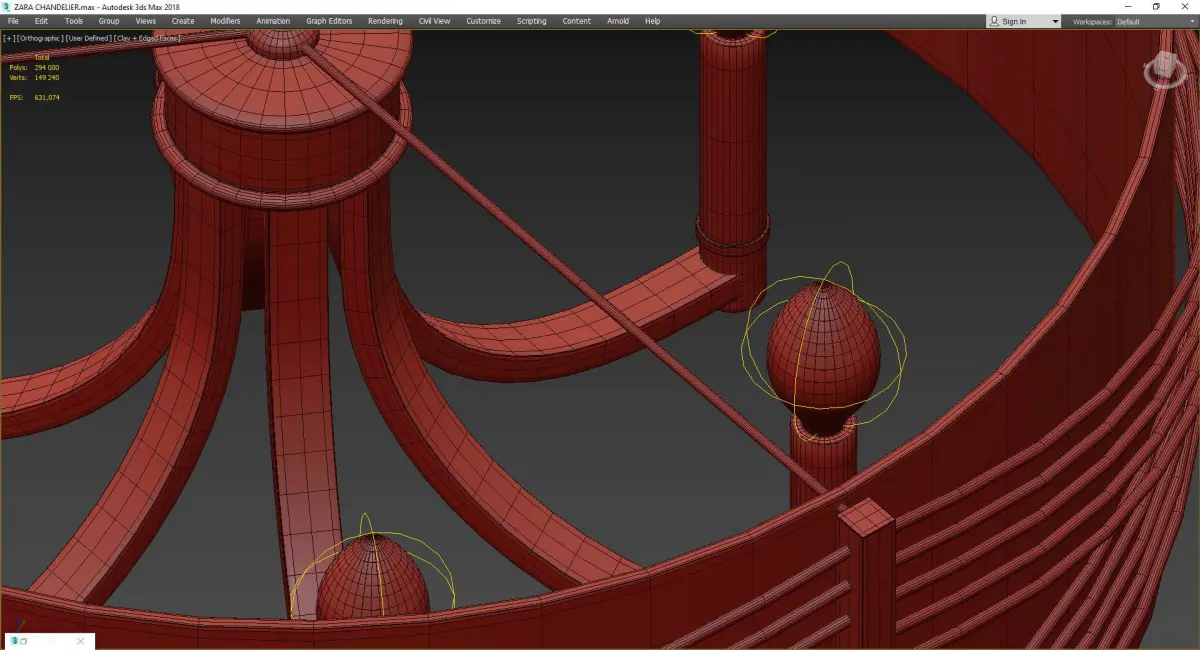Open the Edit menu
The image size is (1200, 650).
(41, 21)
